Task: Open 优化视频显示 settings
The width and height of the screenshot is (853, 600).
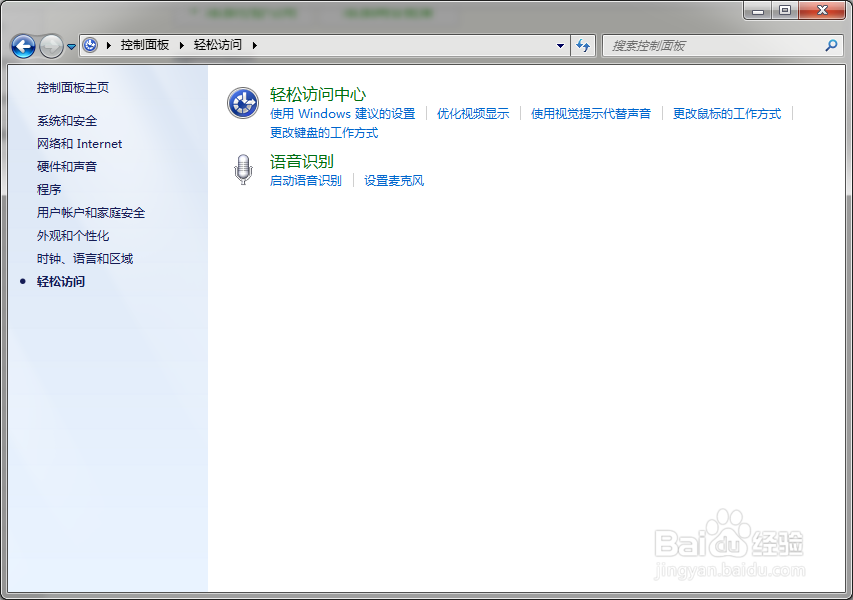Action: point(476,113)
